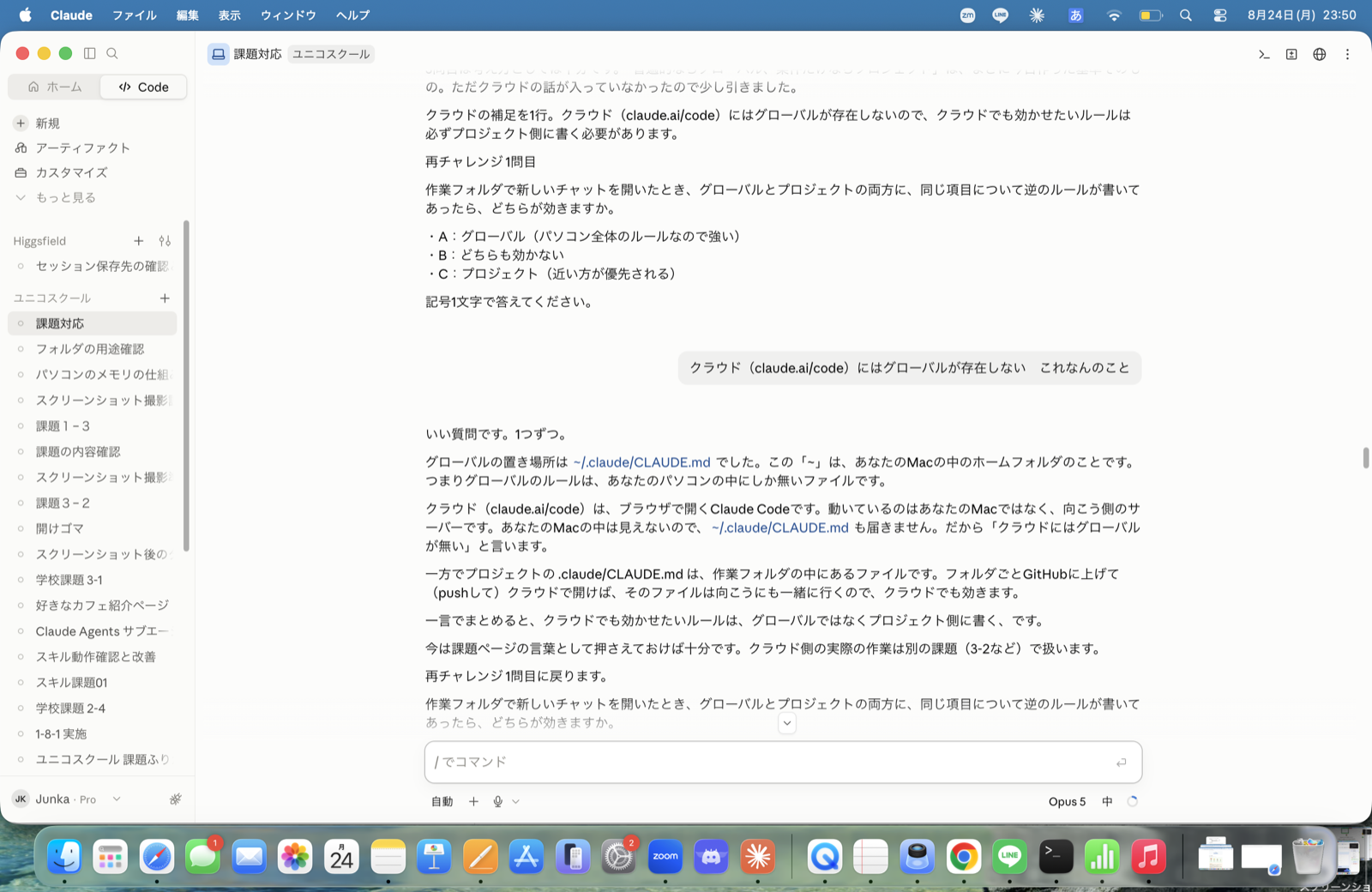The height and width of the screenshot is (892, 1372).
Task: Launch Zoom from the Dock
Action: coord(665,856)
